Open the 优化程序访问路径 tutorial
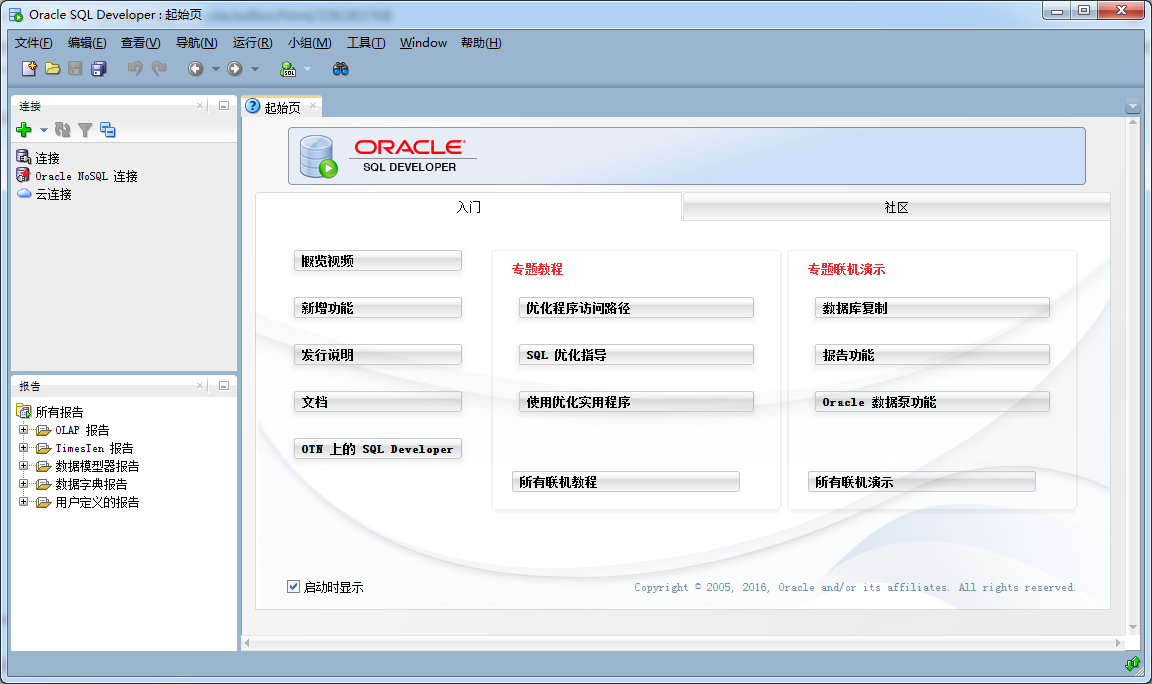The width and height of the screenshot is (1152, 684). [636, 308]
